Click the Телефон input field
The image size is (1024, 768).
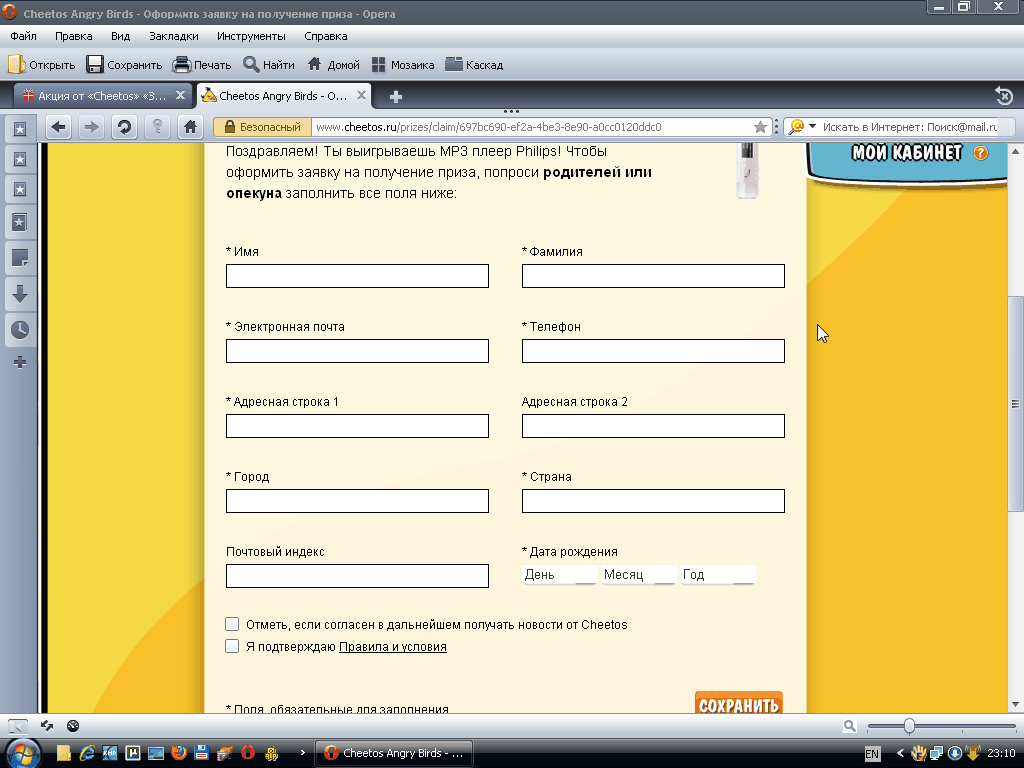pos(653,351)
